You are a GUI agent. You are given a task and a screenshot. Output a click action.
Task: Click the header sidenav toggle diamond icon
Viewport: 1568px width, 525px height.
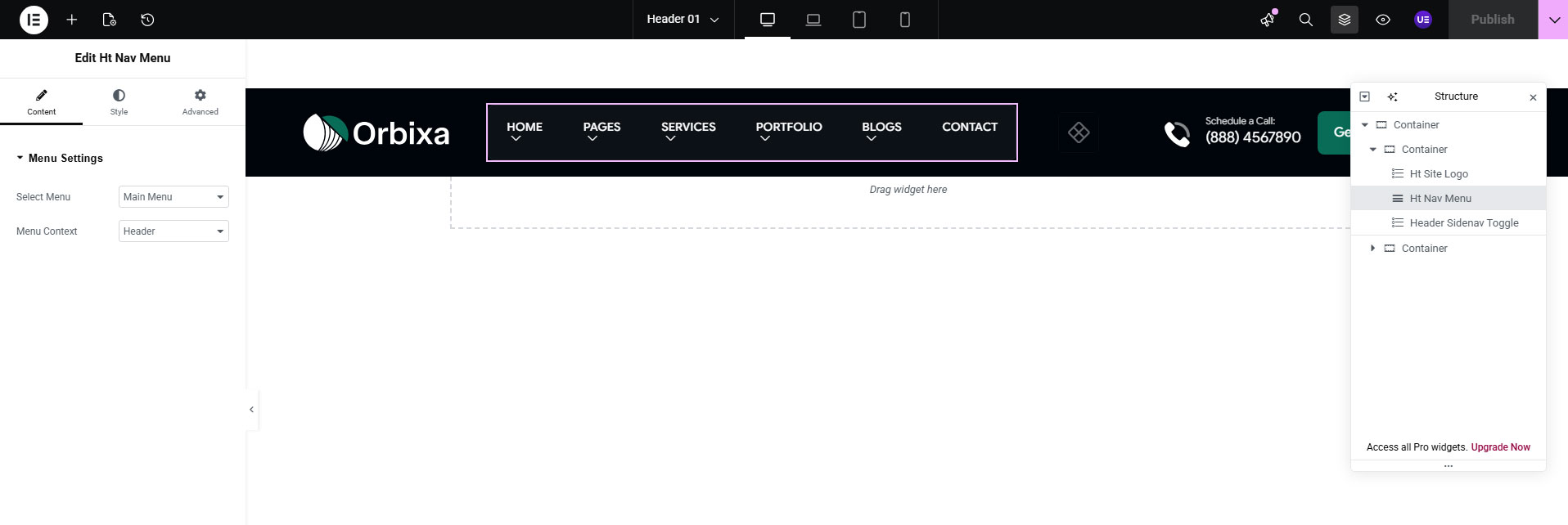coord(1079,132)
